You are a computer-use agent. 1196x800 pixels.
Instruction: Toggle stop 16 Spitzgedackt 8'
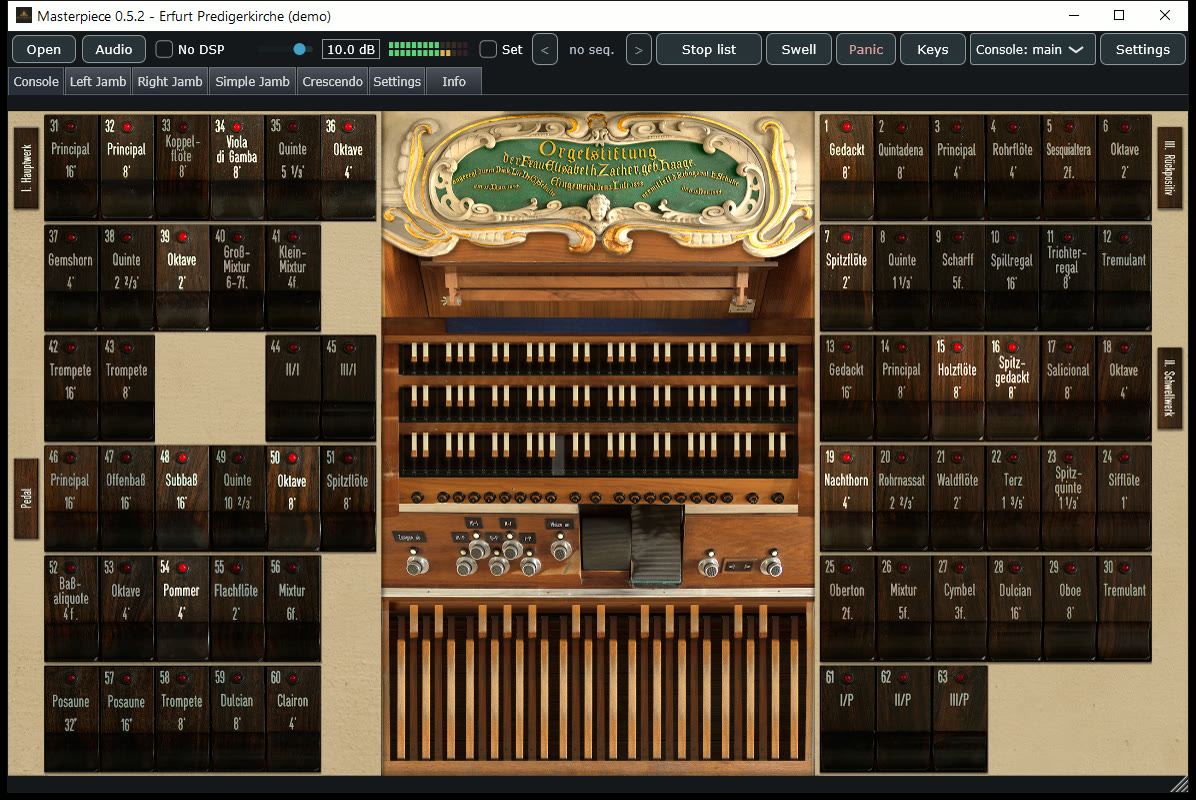[1012, 387]
